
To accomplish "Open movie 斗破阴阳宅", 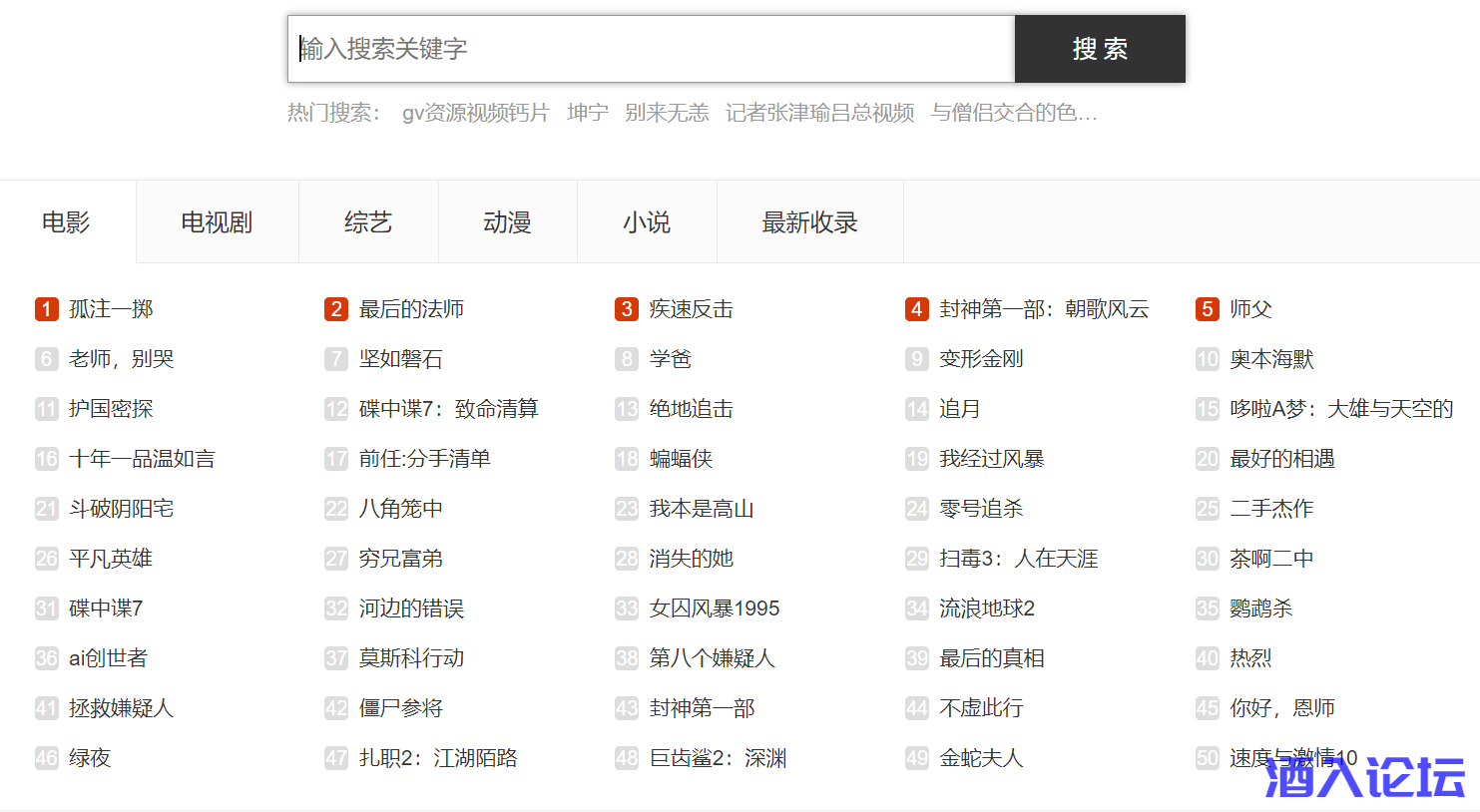I will pyautogui.click(x=122, y=509).
